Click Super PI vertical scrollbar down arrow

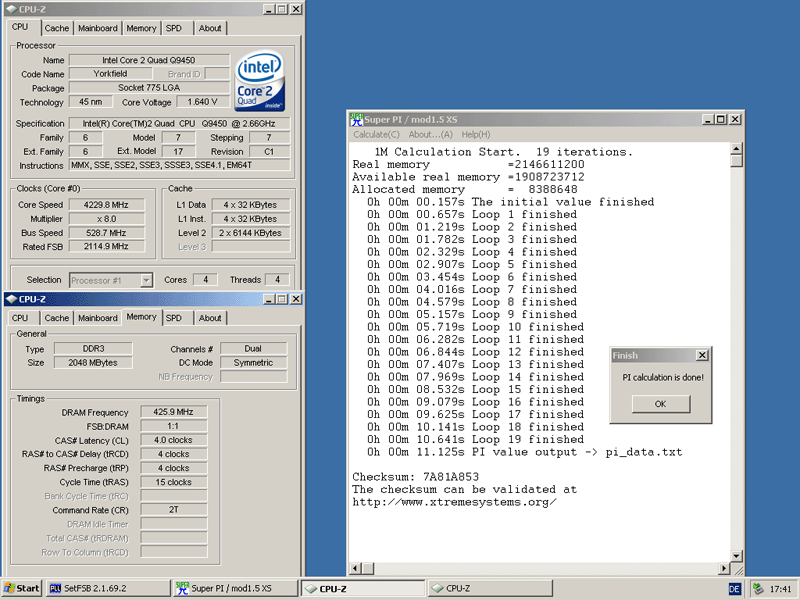pos(736,556)
